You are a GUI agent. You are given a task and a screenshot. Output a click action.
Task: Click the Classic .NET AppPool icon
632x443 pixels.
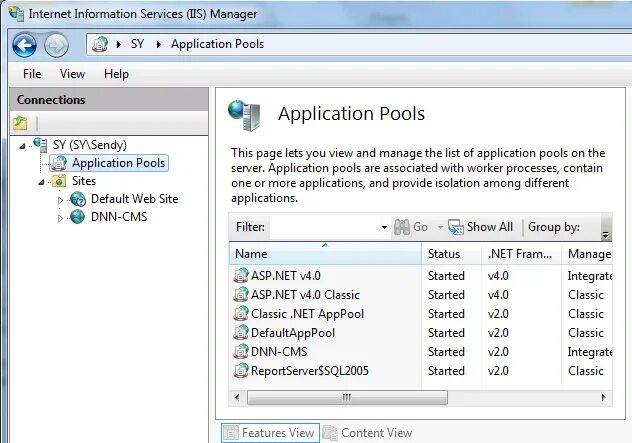pyautogui.click(x=241, y=313)
